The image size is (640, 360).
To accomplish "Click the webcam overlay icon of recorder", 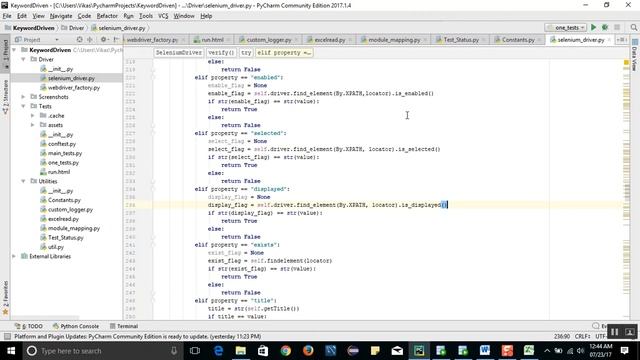I will (x=629, y=332).
